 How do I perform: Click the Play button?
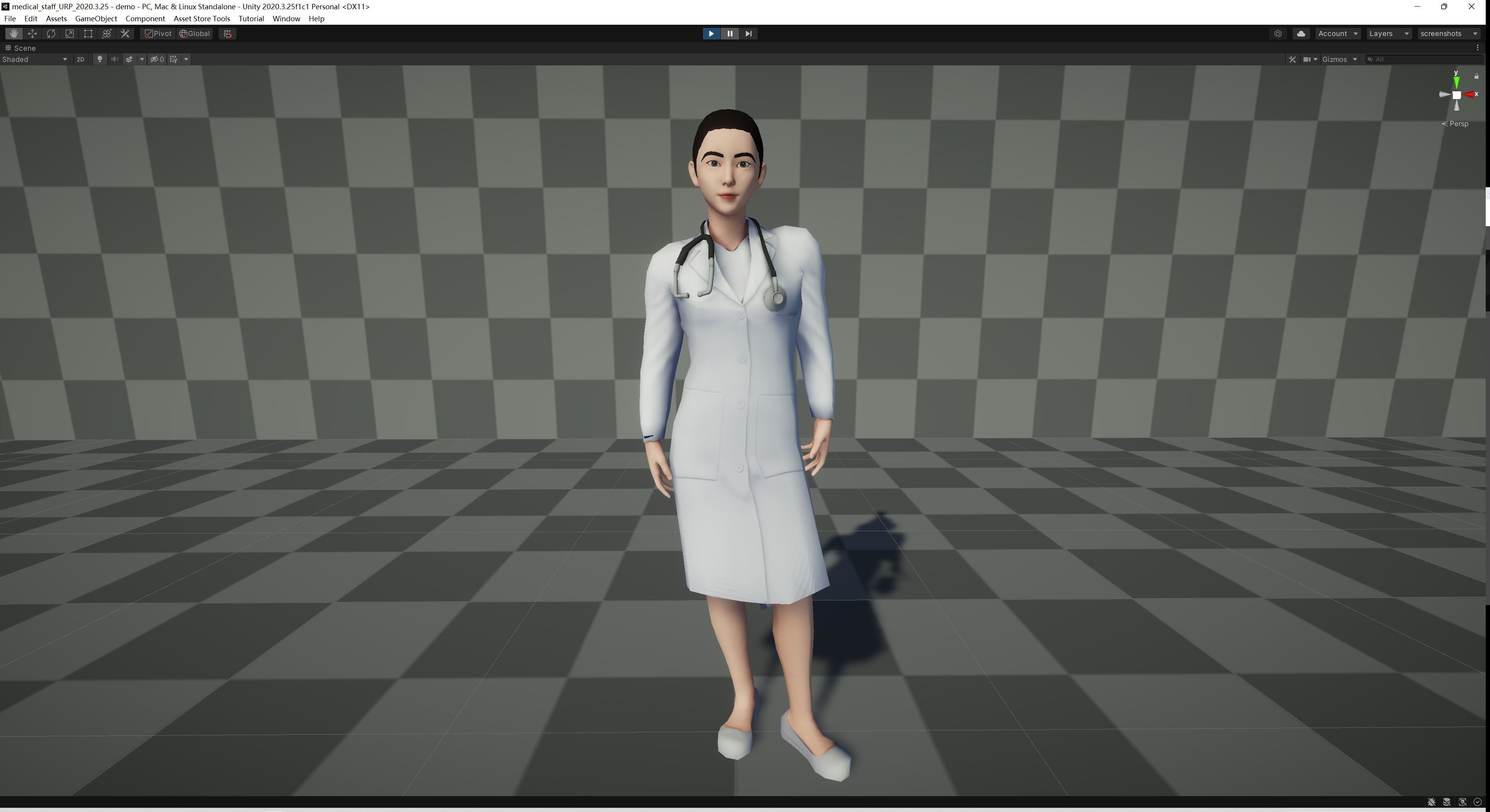click(711, 34)
